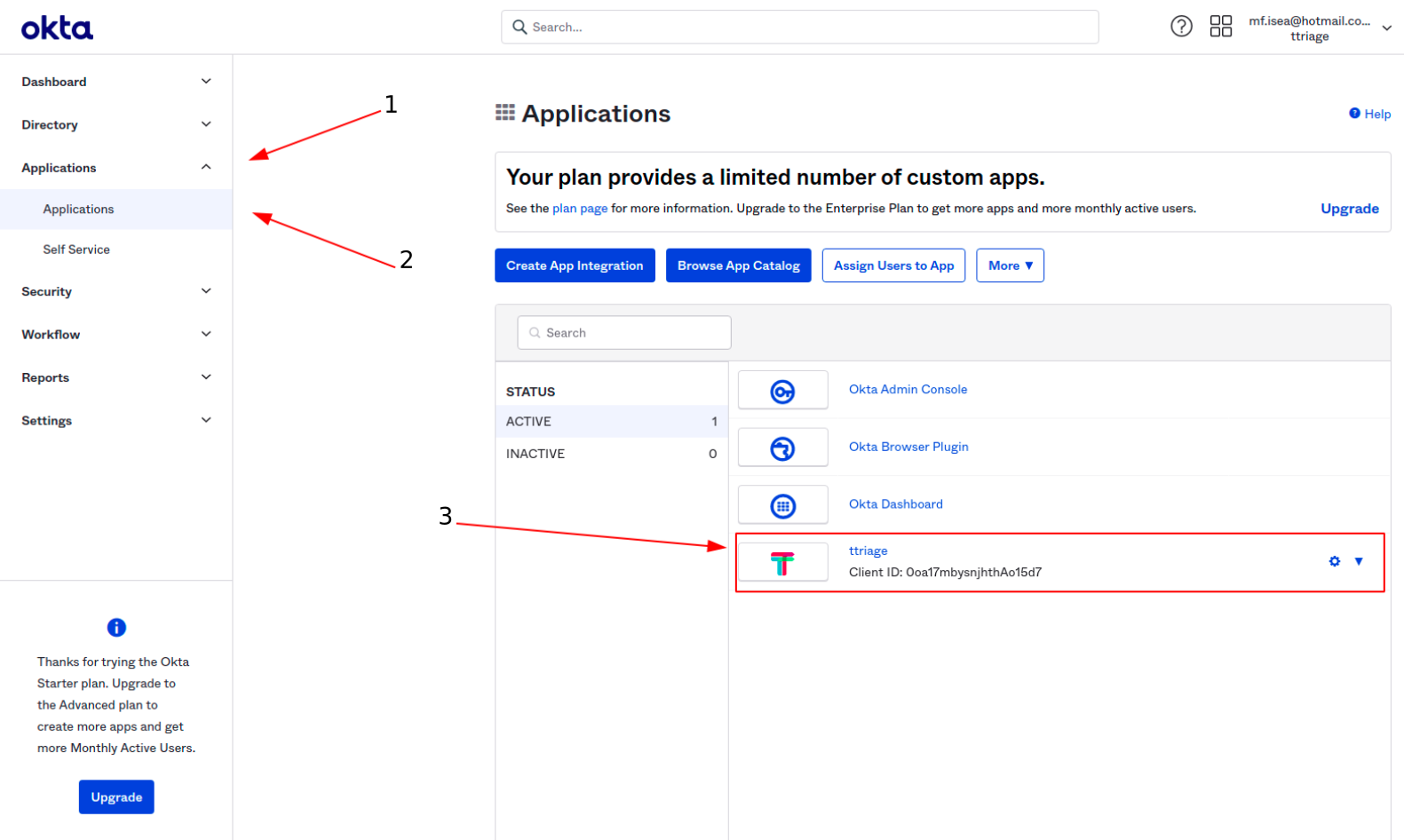Image resolution: width=1404 pixels, height=840 pixels.
Task: Click the ttriage Client ID text
Action: coord(945,572)
